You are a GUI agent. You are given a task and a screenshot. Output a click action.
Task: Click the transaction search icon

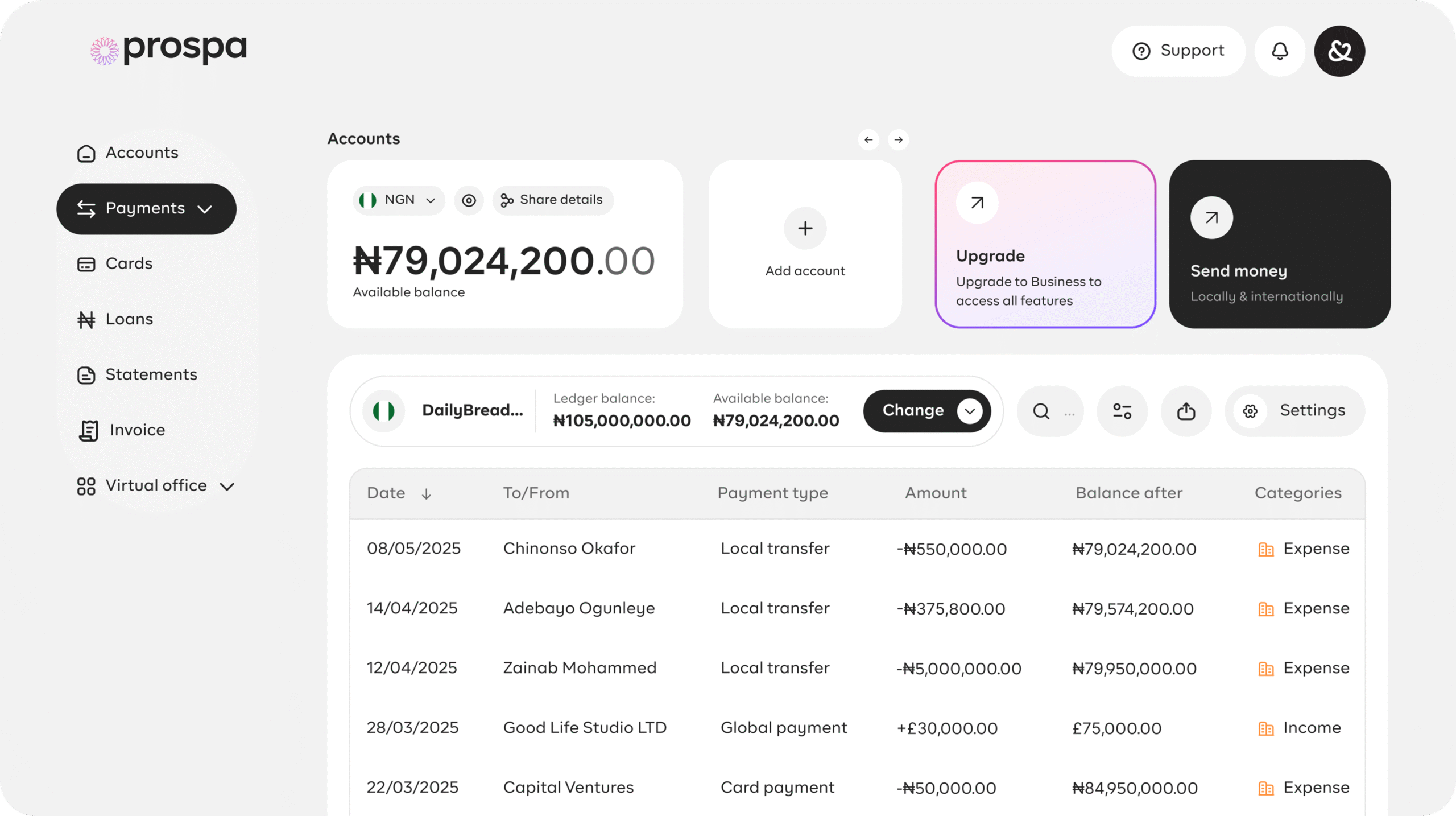tap(1041, 411)
